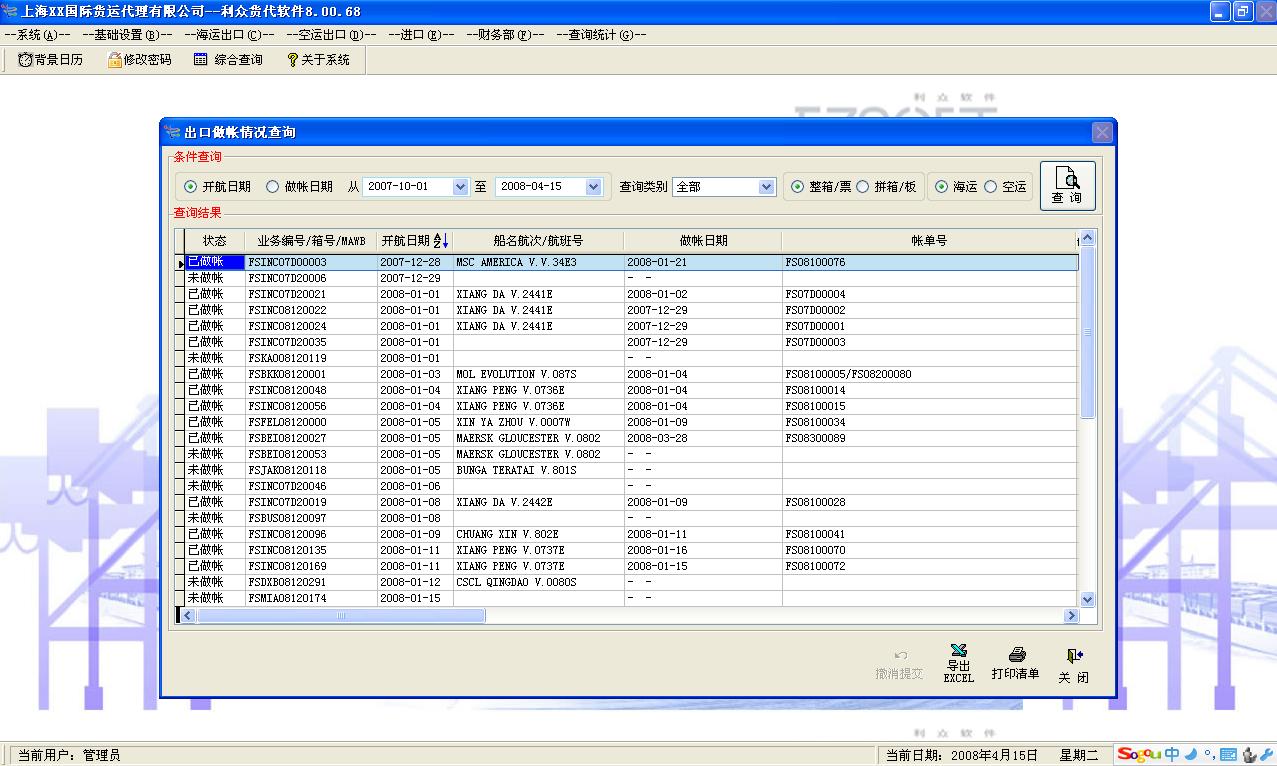Click the greyed 撤消提交 undo submit button
The width and height of the screenshot is (1277, 766).
[x=899, y=664]
